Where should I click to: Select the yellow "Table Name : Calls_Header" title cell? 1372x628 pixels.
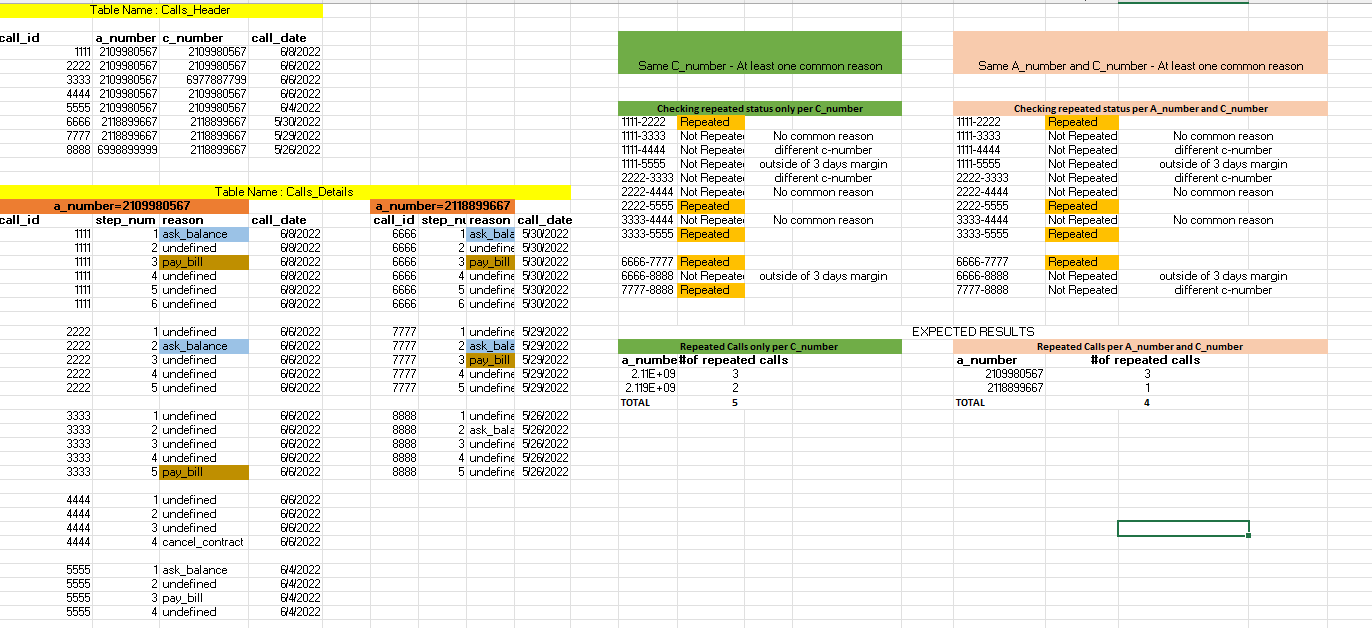160,10
